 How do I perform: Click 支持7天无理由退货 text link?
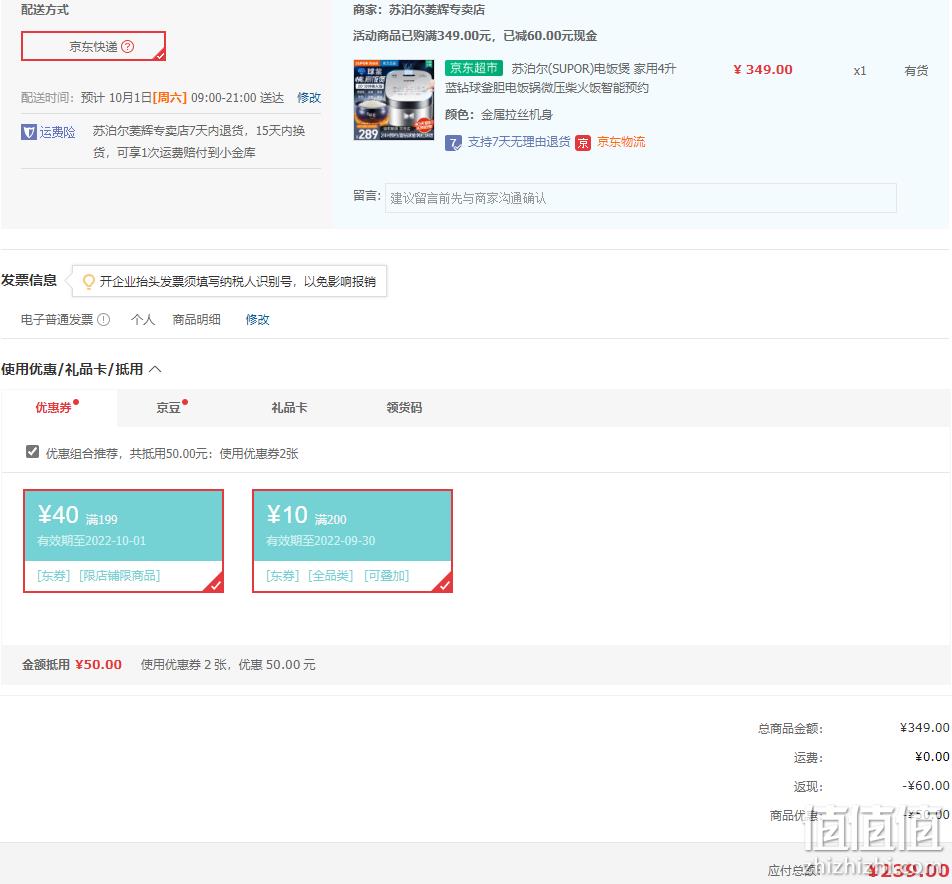[519, 142]
